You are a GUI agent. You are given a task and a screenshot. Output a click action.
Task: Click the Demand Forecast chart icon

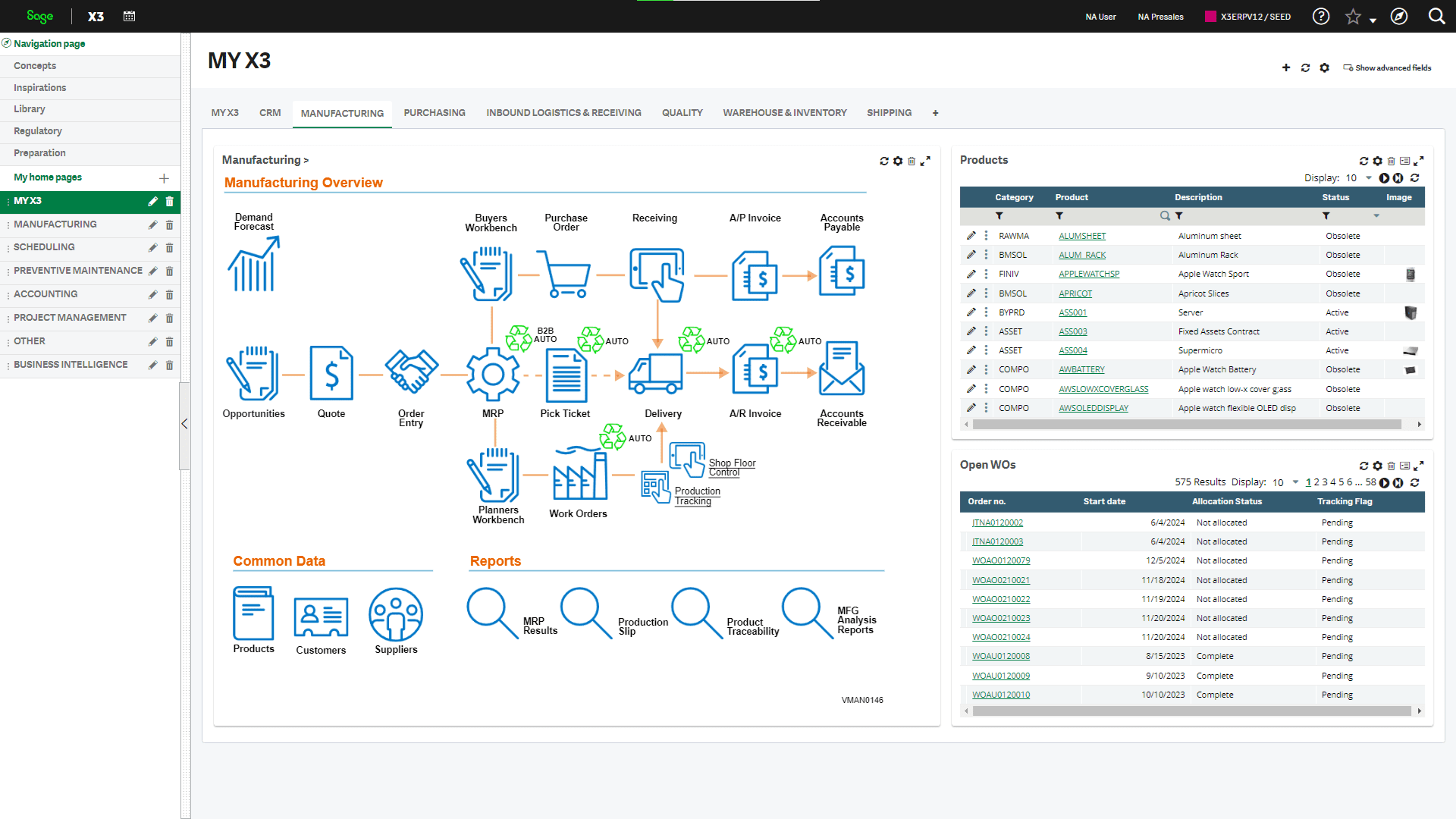pyautogui.click(x=254, y=265)
